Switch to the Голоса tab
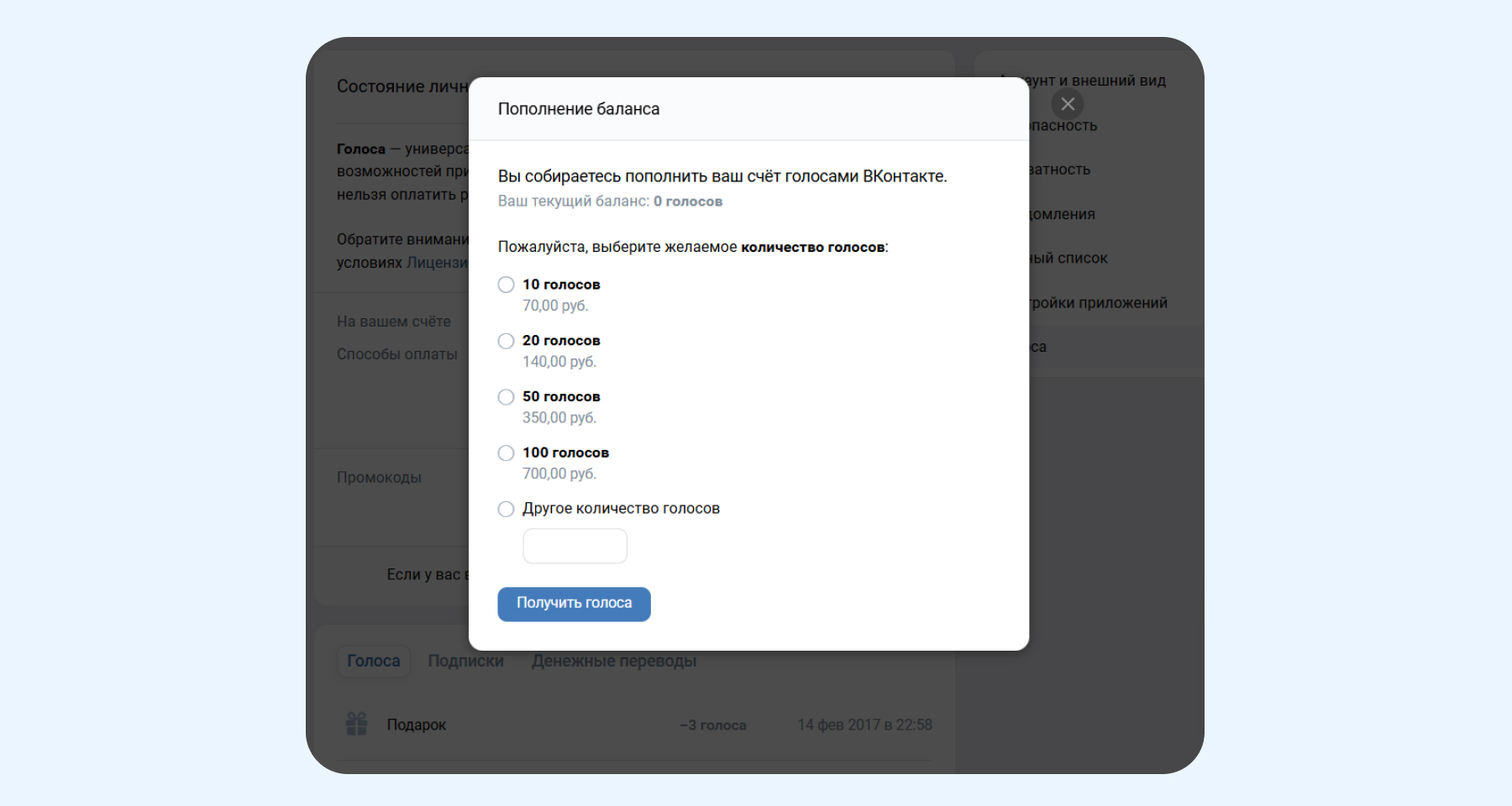 [x=374, y=662]
